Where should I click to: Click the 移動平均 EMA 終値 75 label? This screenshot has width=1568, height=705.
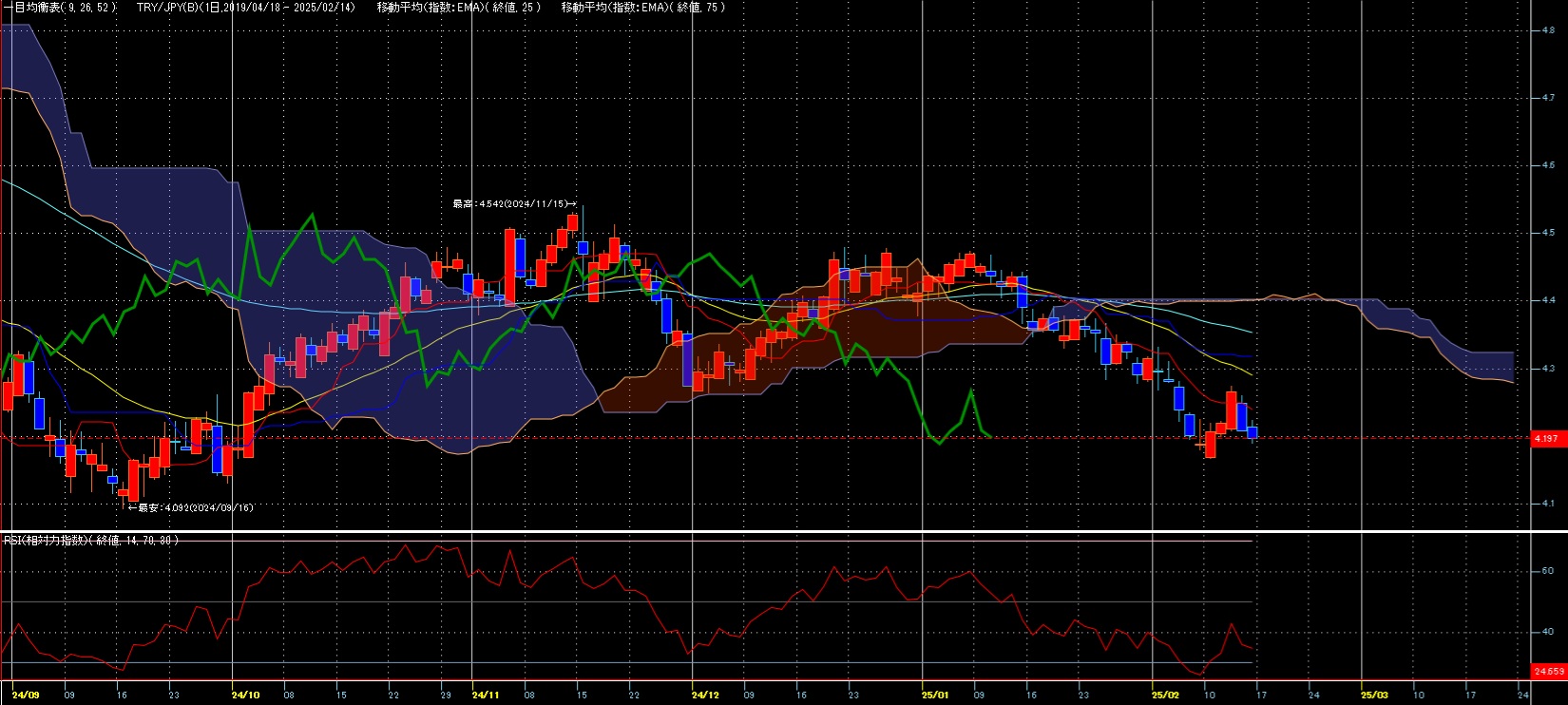[643, 7]
